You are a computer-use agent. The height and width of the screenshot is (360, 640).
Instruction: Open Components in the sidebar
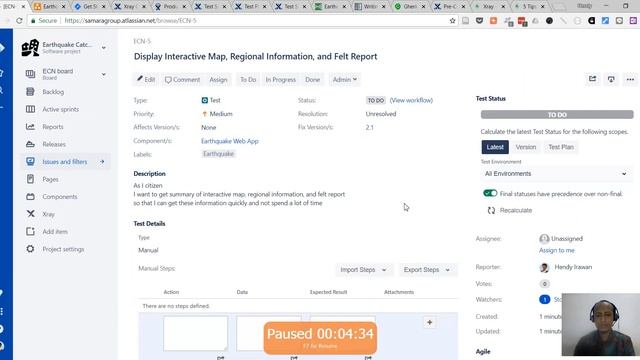click(60, 197)
